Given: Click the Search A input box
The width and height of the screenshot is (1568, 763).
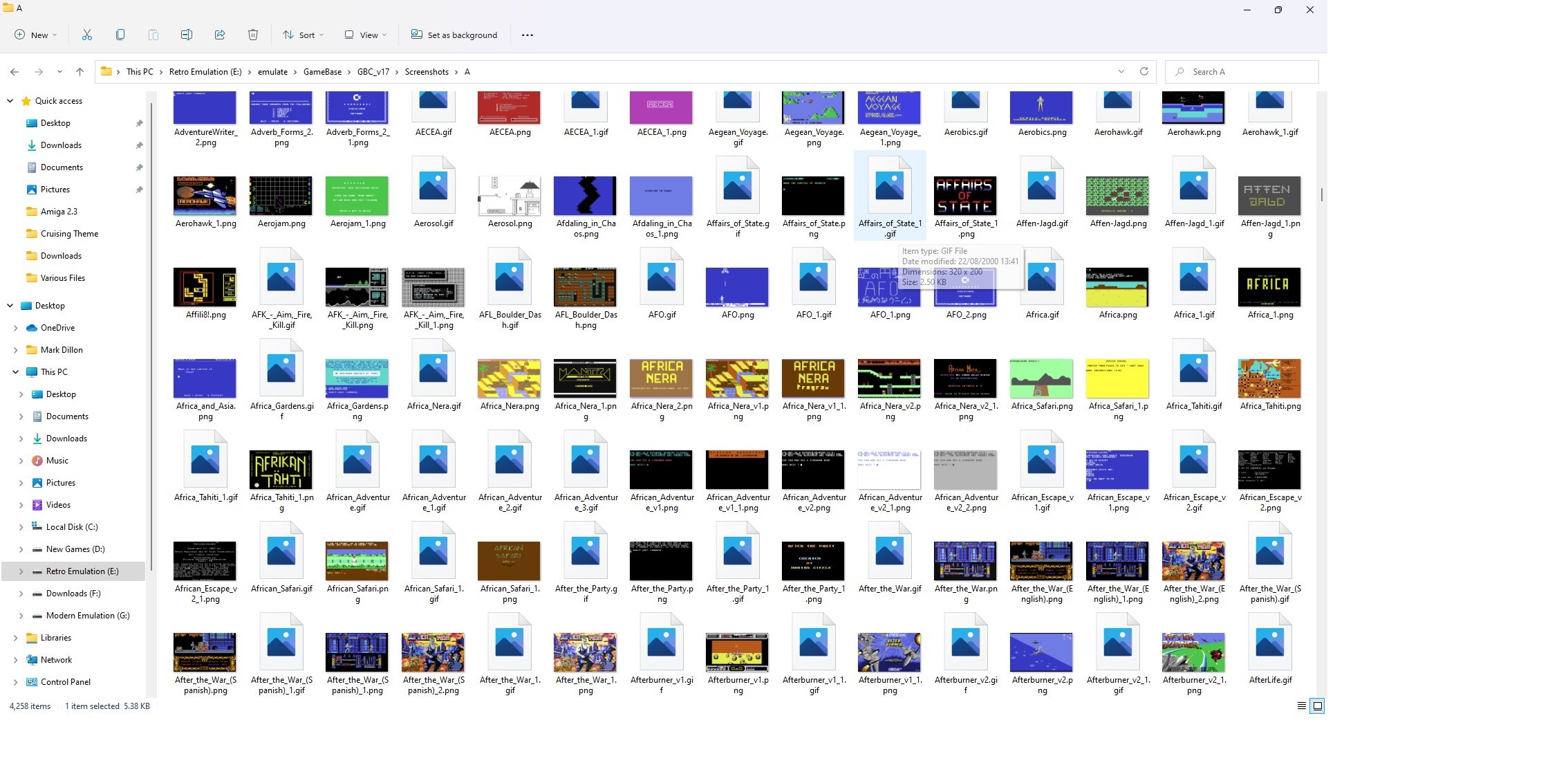Looking at the screenshot, I should (x=1242, y=71).
